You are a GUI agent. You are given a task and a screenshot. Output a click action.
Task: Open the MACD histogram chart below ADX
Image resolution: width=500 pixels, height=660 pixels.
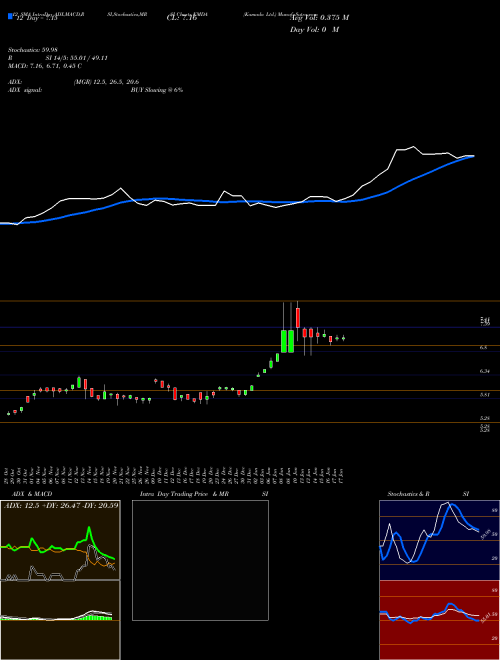[x=60, y=620]
